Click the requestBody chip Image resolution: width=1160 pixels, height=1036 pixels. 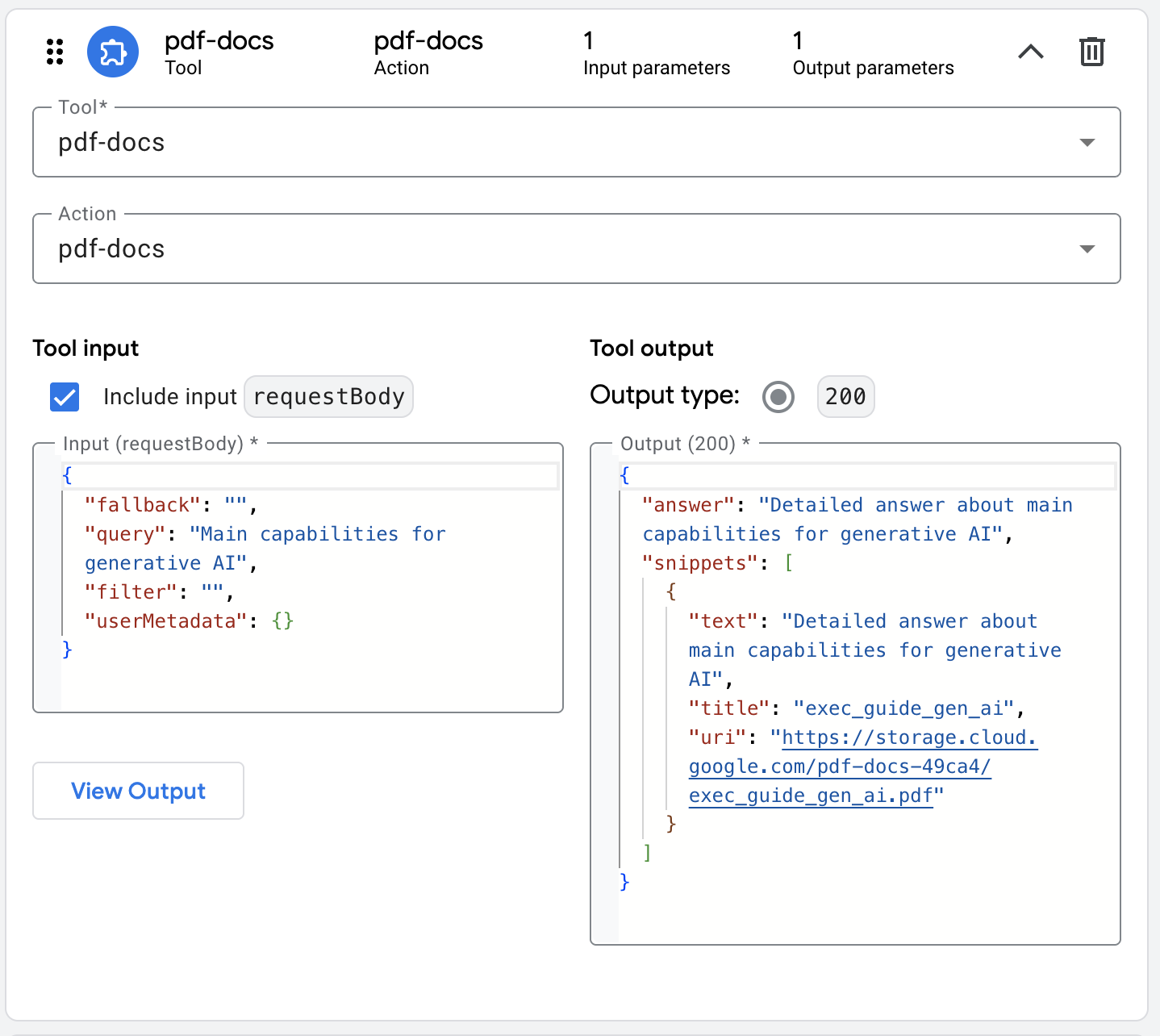pyautogui.click(x=328, y=397)
